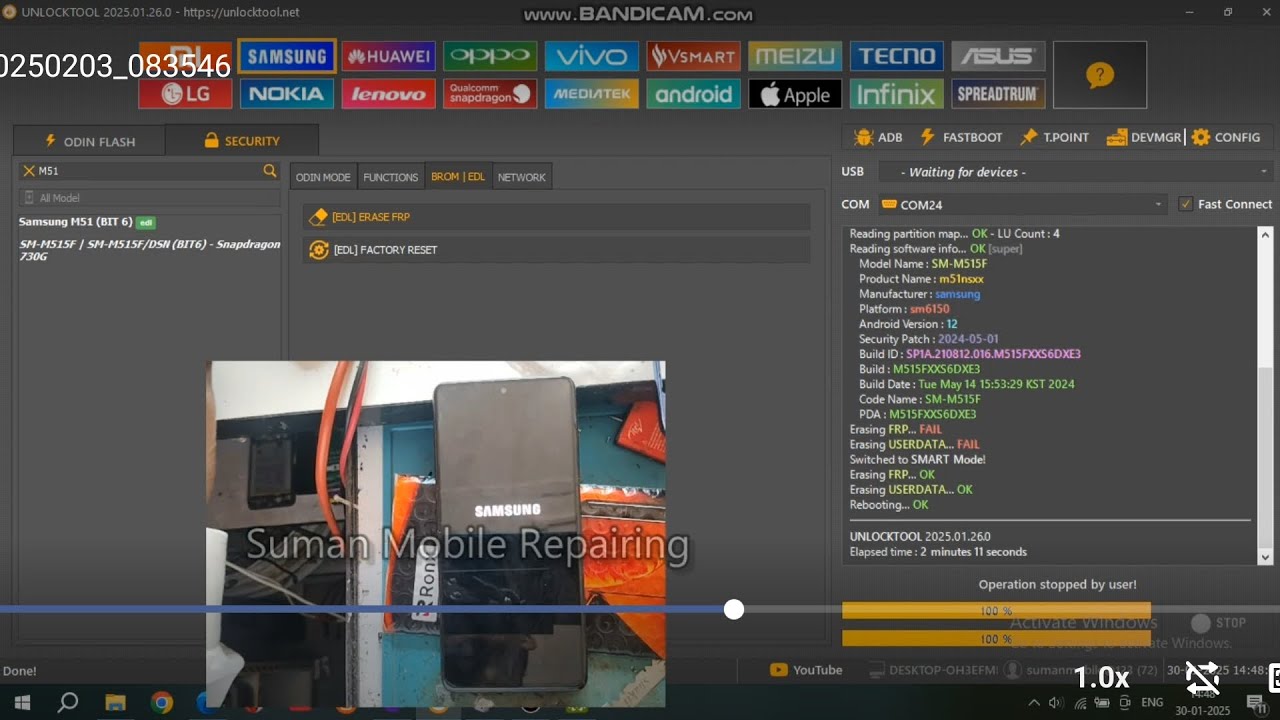Screen dimensions: 1280x720
Task: Open the Qualcomm Snapdragon section
Action: click(490, 94)
